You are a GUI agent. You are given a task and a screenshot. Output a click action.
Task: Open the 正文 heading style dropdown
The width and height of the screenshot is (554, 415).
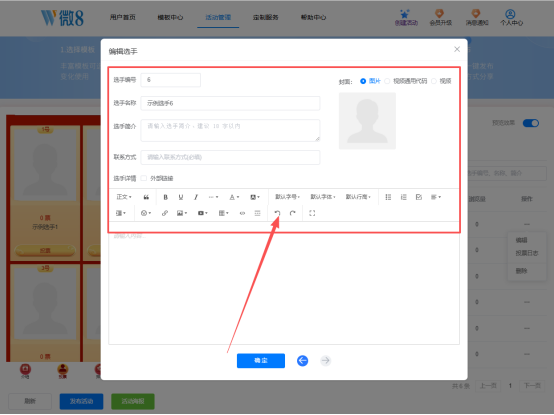(x=124, y=197)
